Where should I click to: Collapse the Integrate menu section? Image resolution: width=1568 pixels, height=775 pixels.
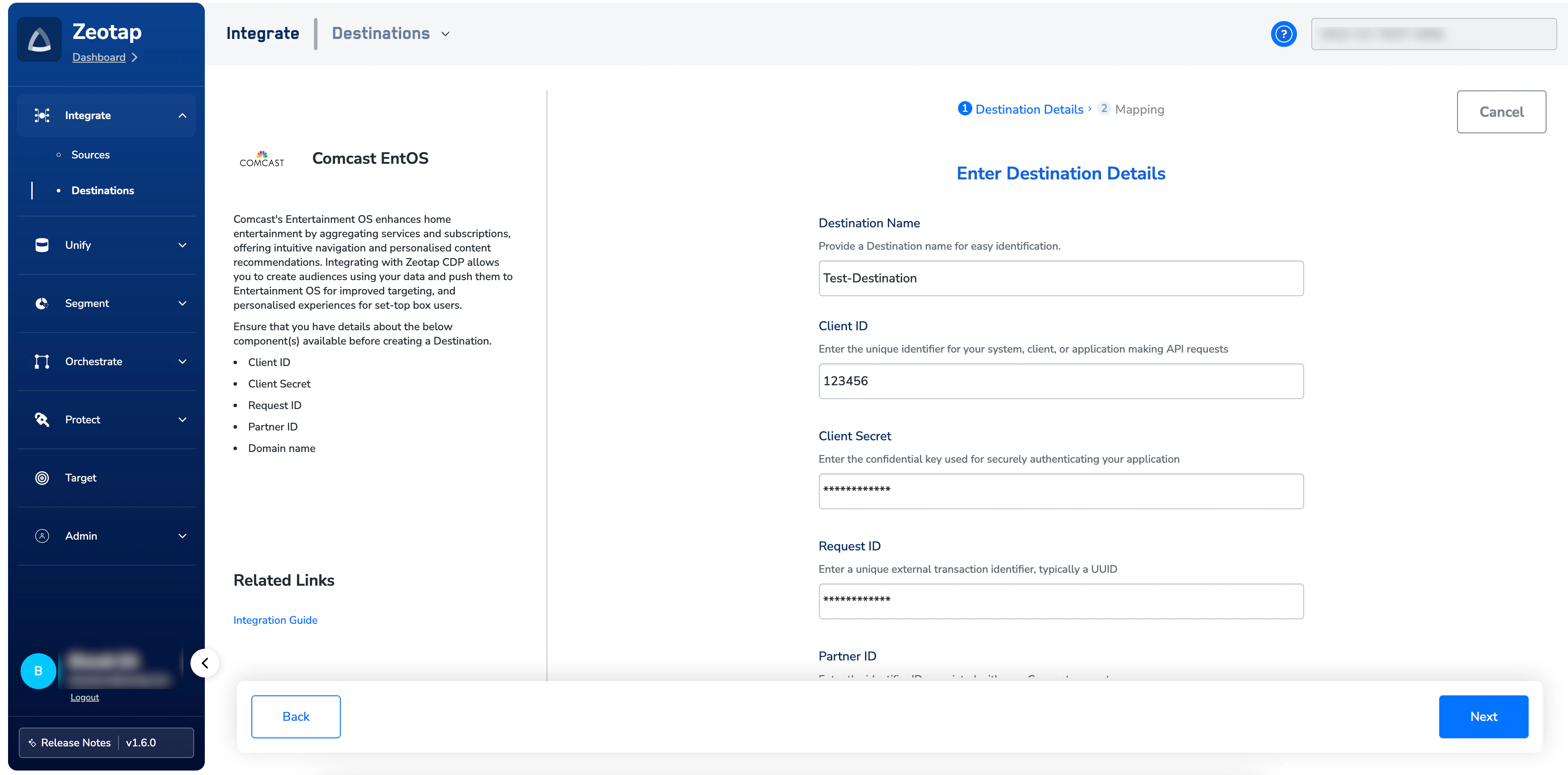point(182,116)
